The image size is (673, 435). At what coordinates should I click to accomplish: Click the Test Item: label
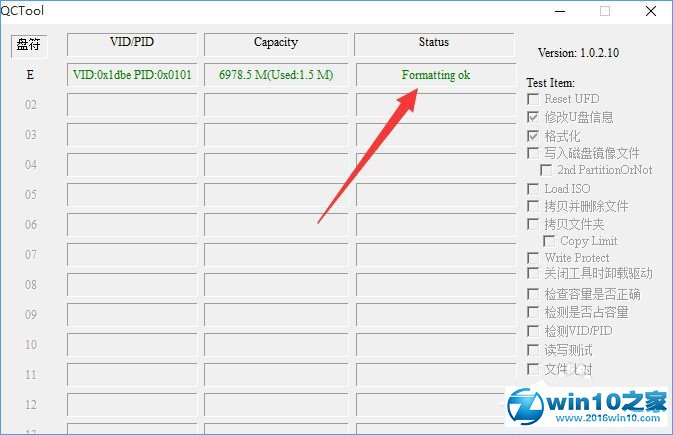coord(550,82)
